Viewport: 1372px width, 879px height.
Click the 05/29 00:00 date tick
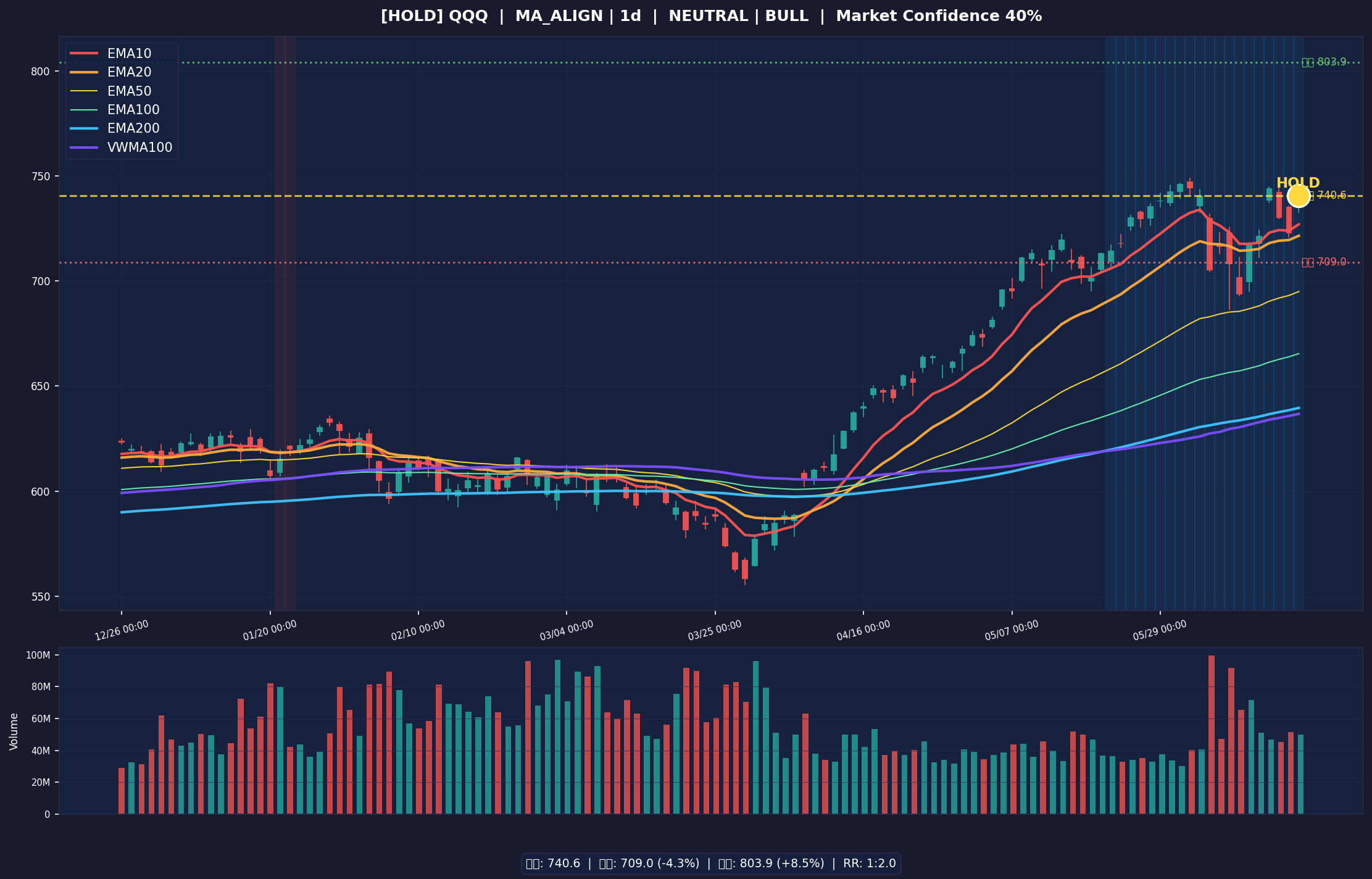coord(1160,630)
